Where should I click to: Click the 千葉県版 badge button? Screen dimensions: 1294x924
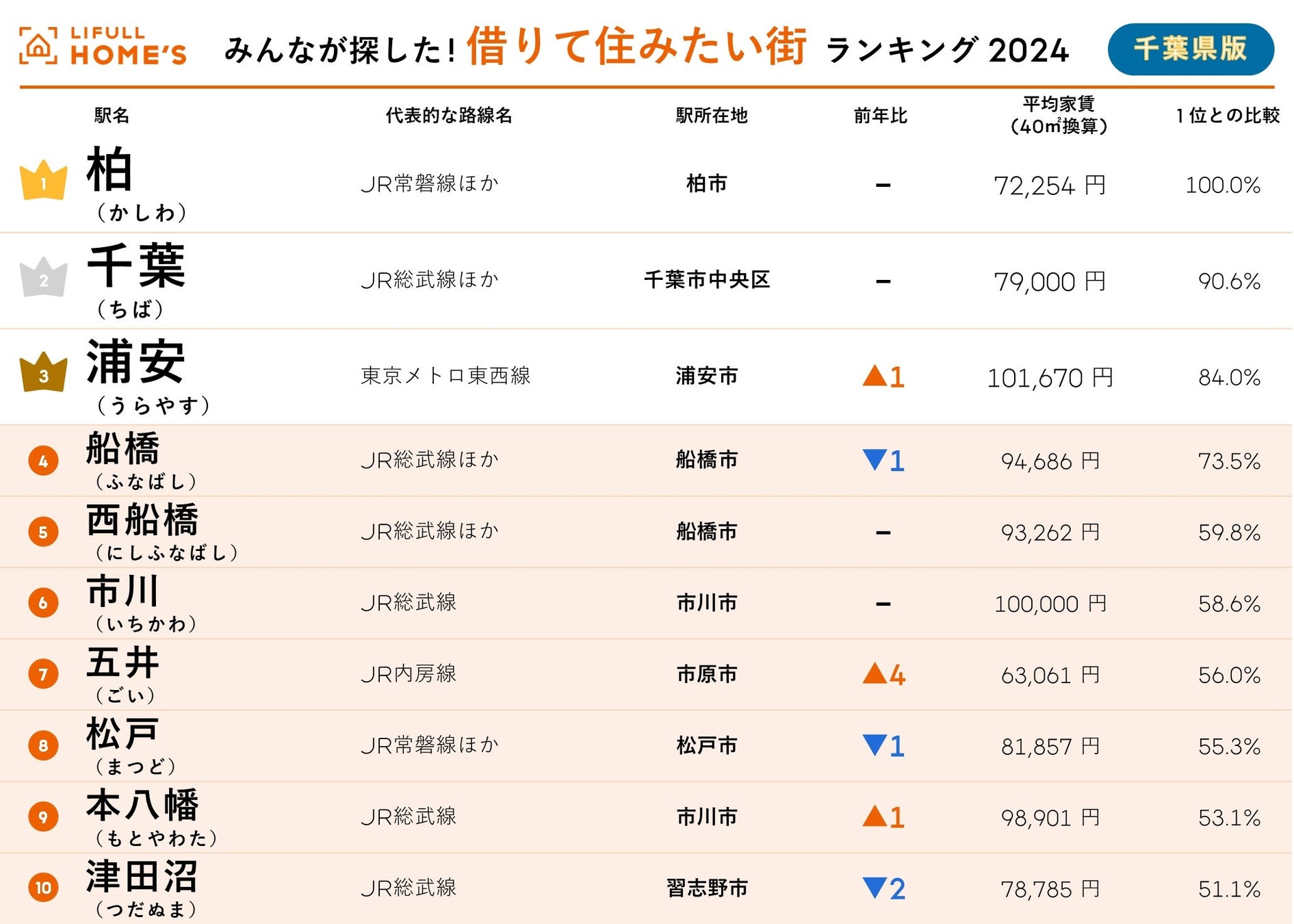point(1190,49)
